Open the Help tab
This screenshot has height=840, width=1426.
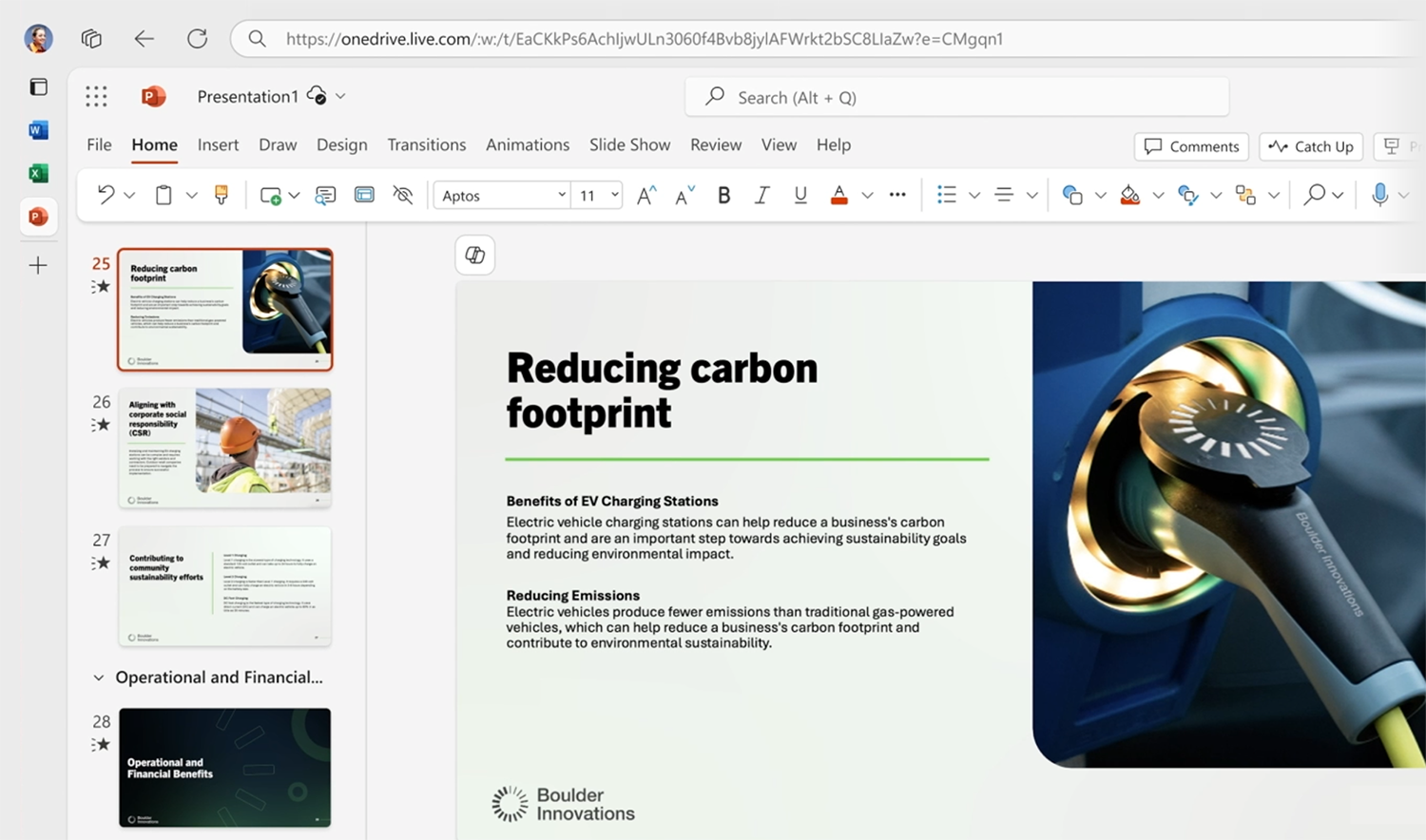coord(834,144)
